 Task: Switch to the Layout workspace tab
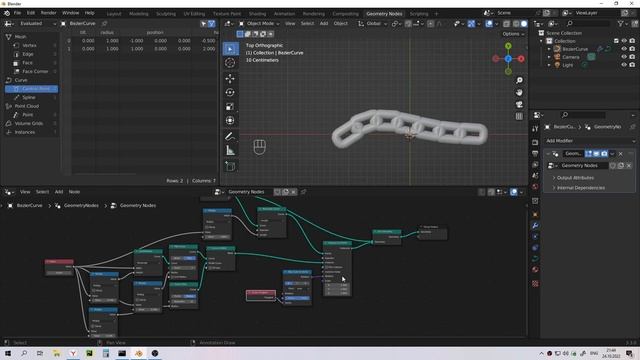tap(114, 13)
